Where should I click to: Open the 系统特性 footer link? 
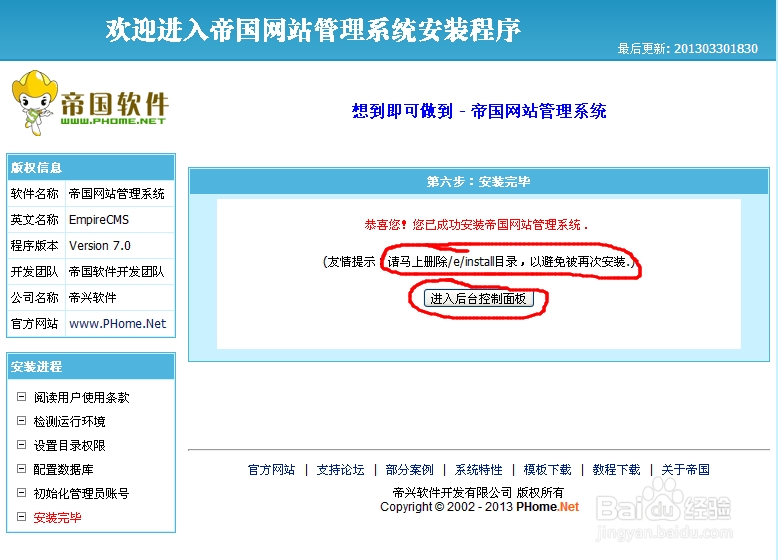coord(478,470)
